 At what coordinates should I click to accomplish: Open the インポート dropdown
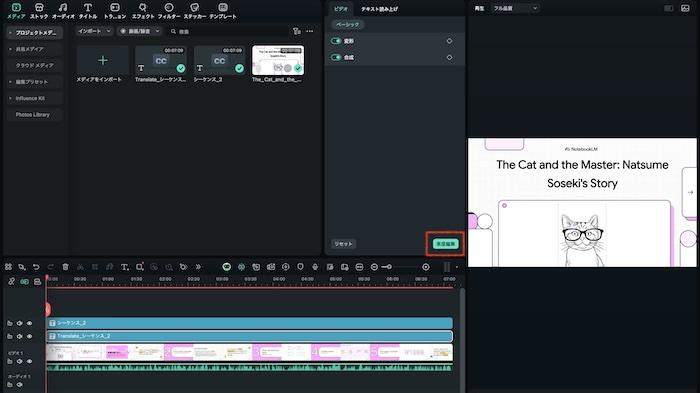94,31
